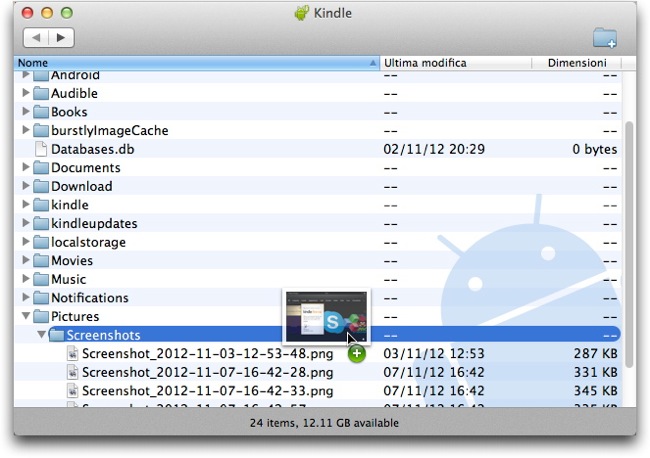Expand the Notifications folder
The height and width of the screenshot is (458, 650).
point(26,298)
